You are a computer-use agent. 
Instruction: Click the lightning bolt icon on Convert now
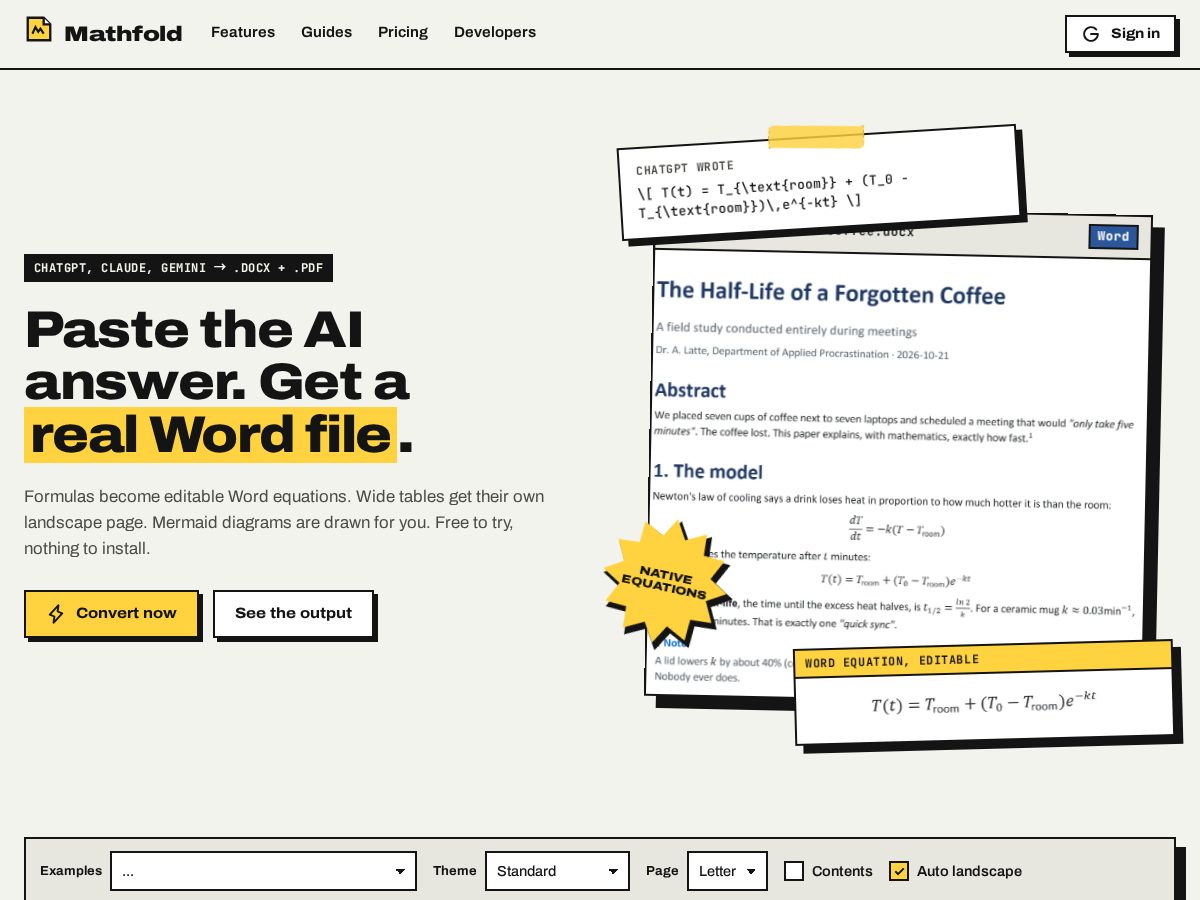tap(56, 614)
